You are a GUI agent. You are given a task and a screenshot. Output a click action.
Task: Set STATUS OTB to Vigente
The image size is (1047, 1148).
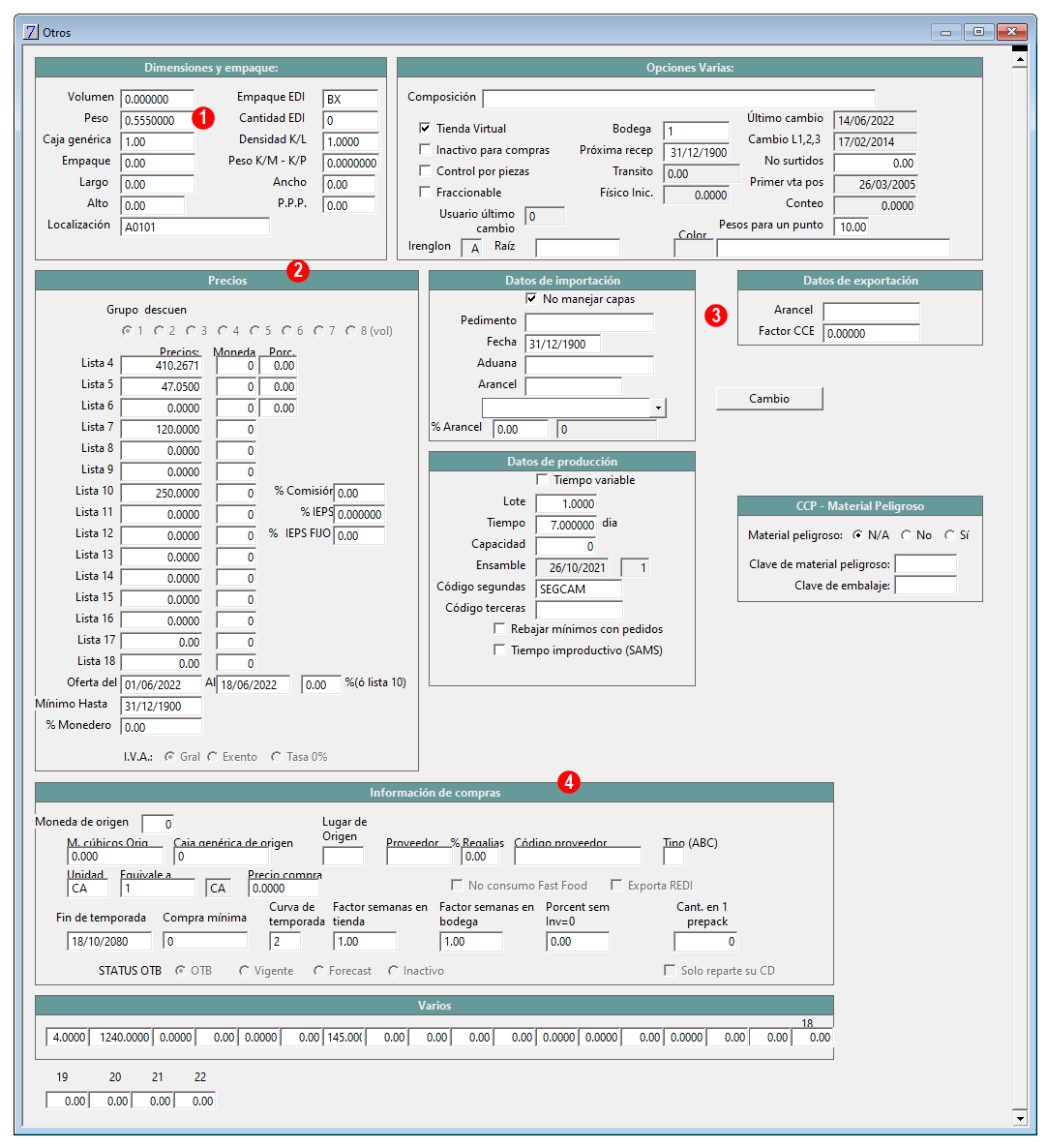point(244,970)
